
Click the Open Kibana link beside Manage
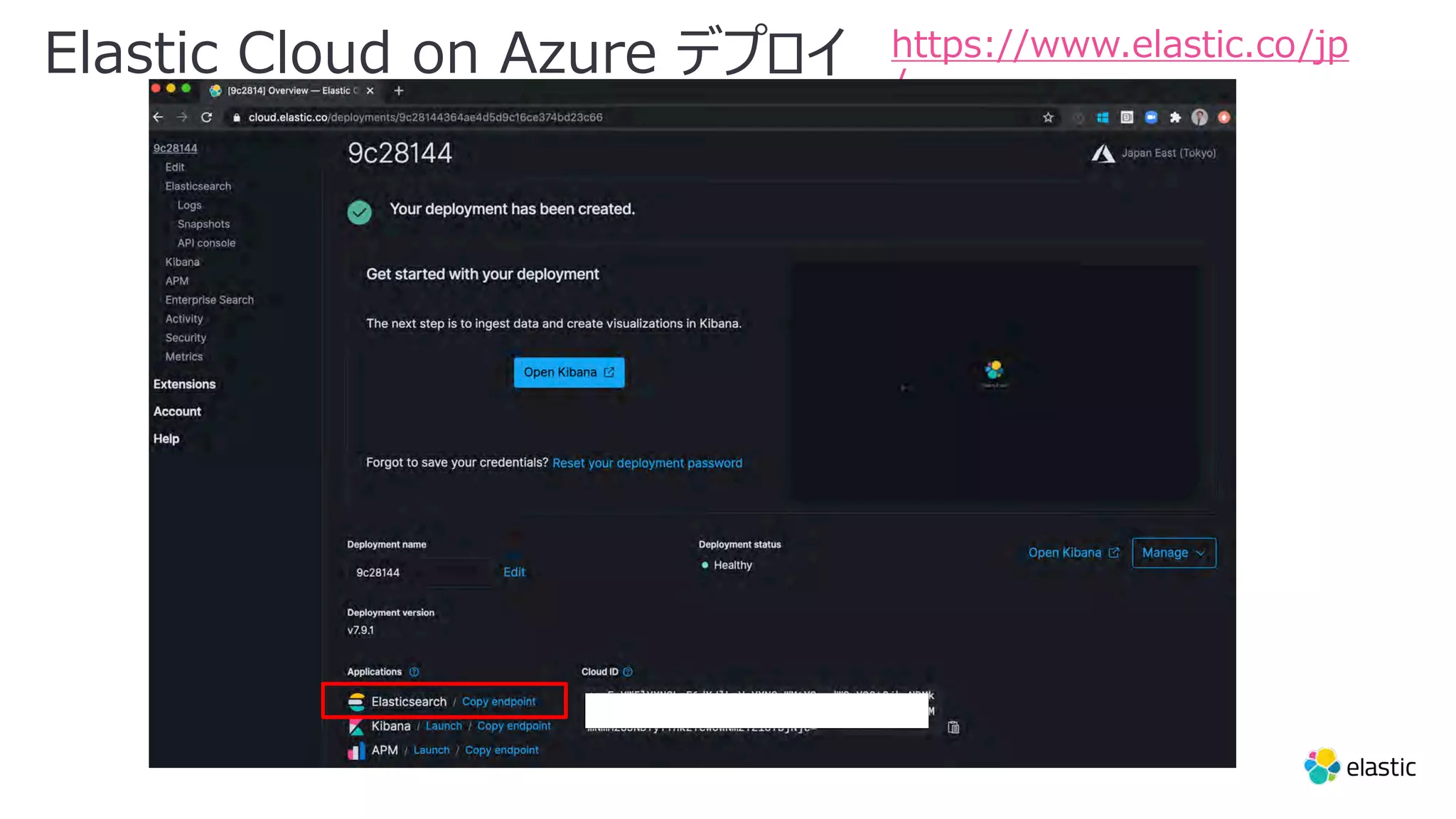[x=1074, y=553]
